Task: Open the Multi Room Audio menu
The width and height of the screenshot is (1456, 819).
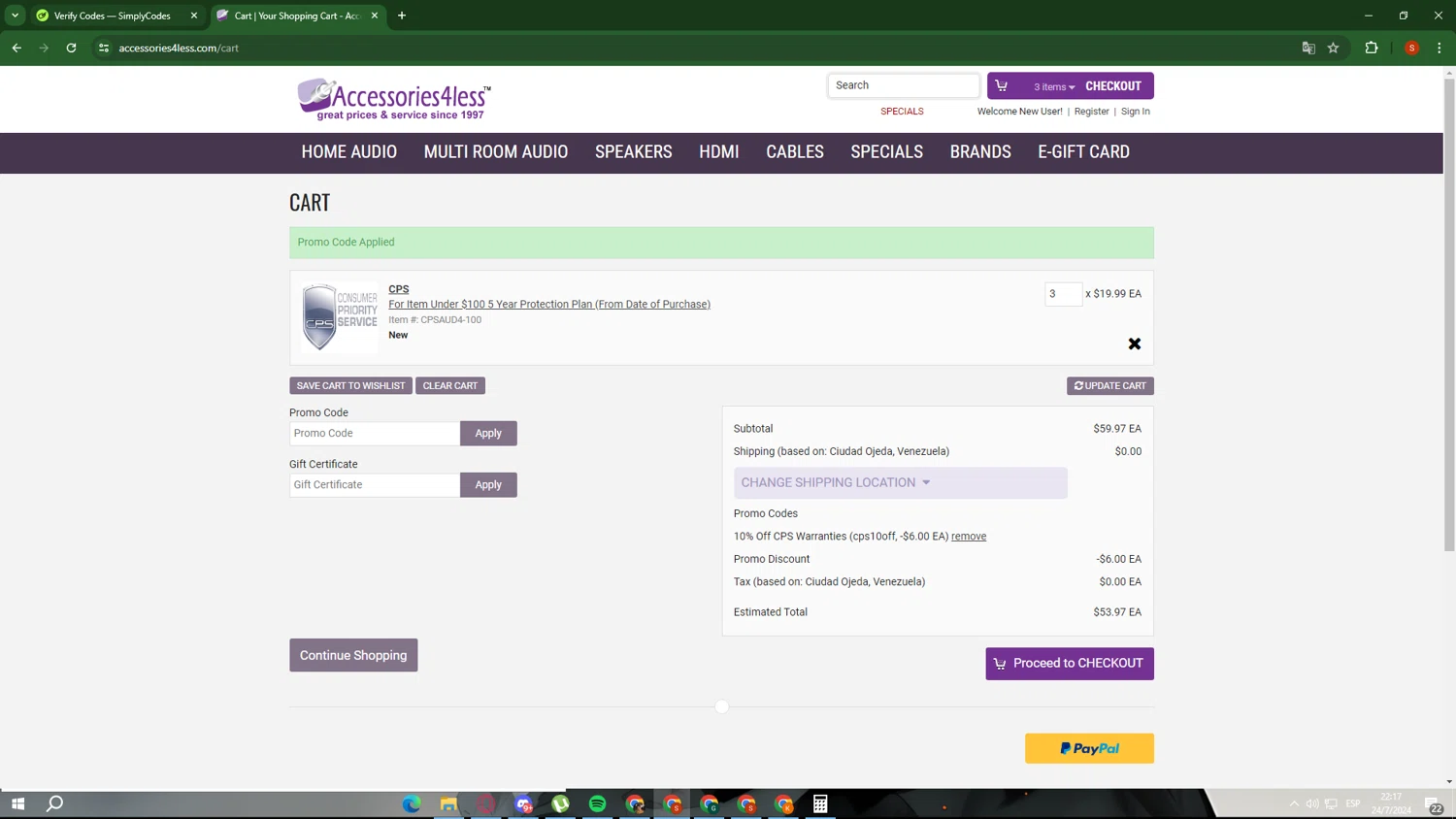Action: tap(496, 152)
